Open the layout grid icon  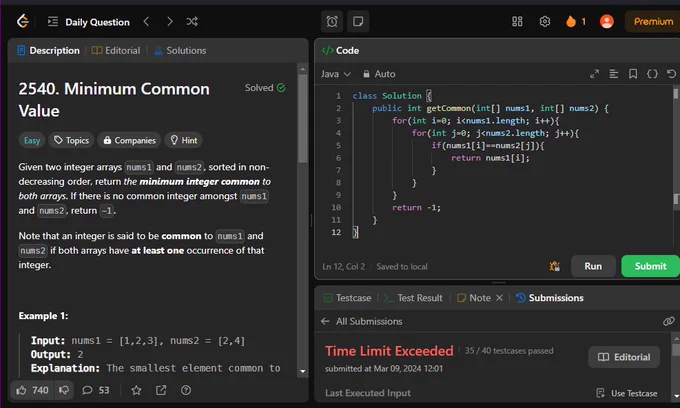(517, 21)
